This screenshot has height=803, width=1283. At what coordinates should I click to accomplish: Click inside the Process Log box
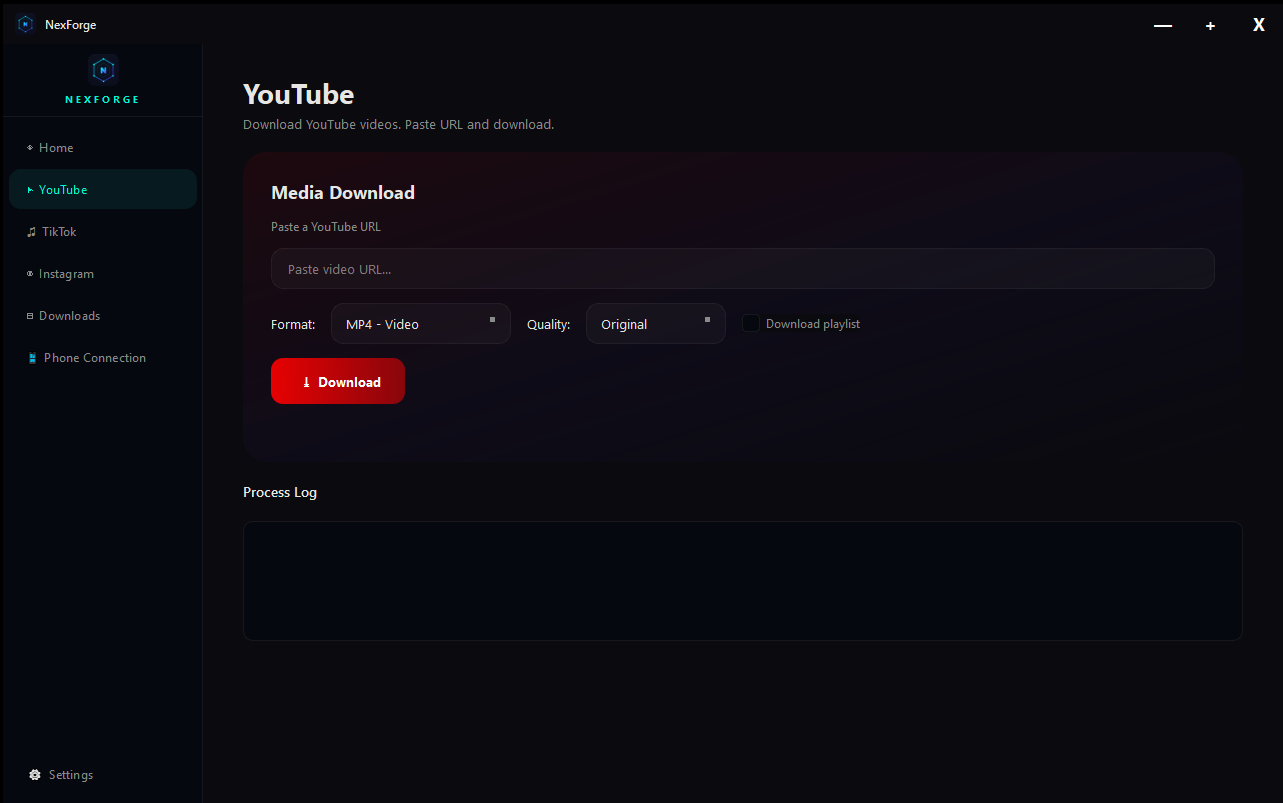(x=743, y=581)
